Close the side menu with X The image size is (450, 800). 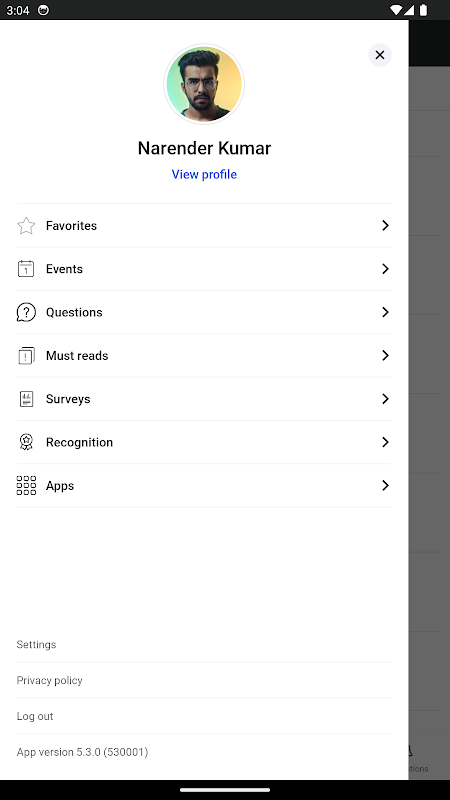[x=380, y=55]
